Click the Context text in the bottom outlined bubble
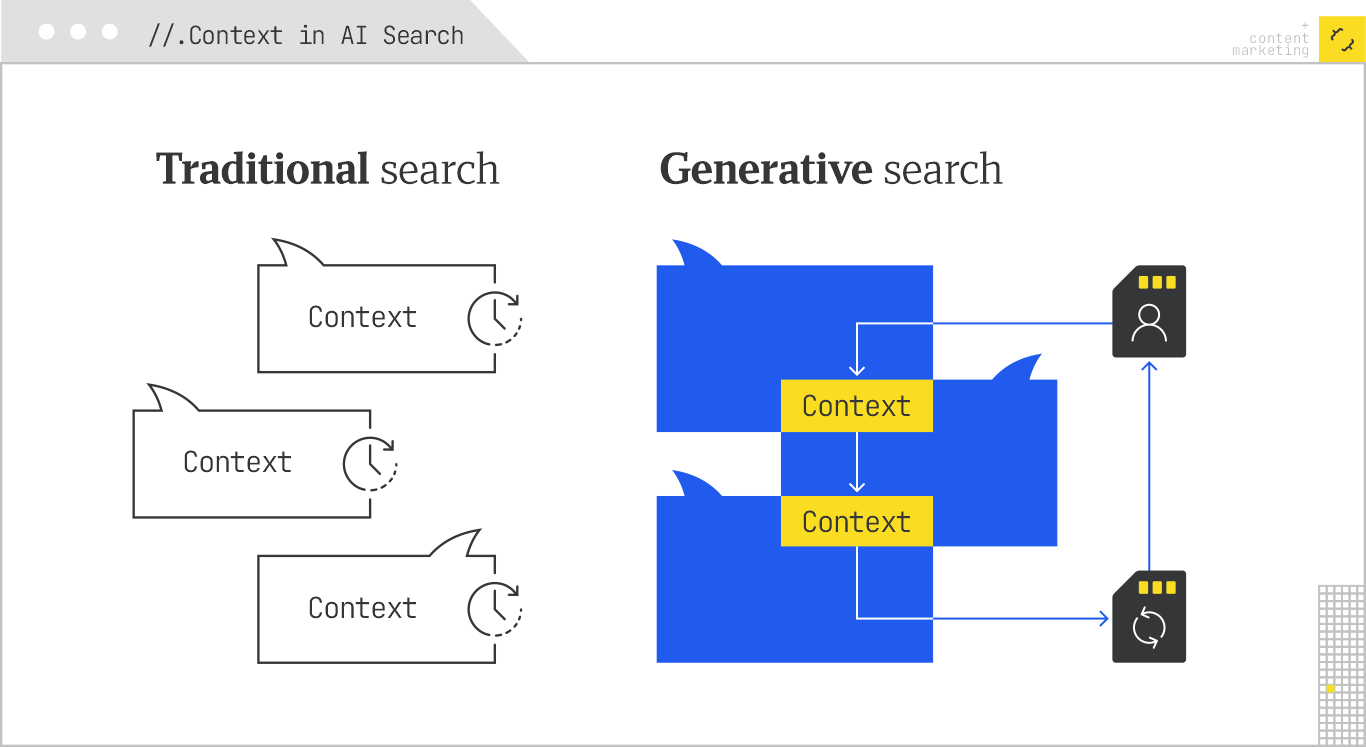The image size is (1366, 747). click(362, 608)
